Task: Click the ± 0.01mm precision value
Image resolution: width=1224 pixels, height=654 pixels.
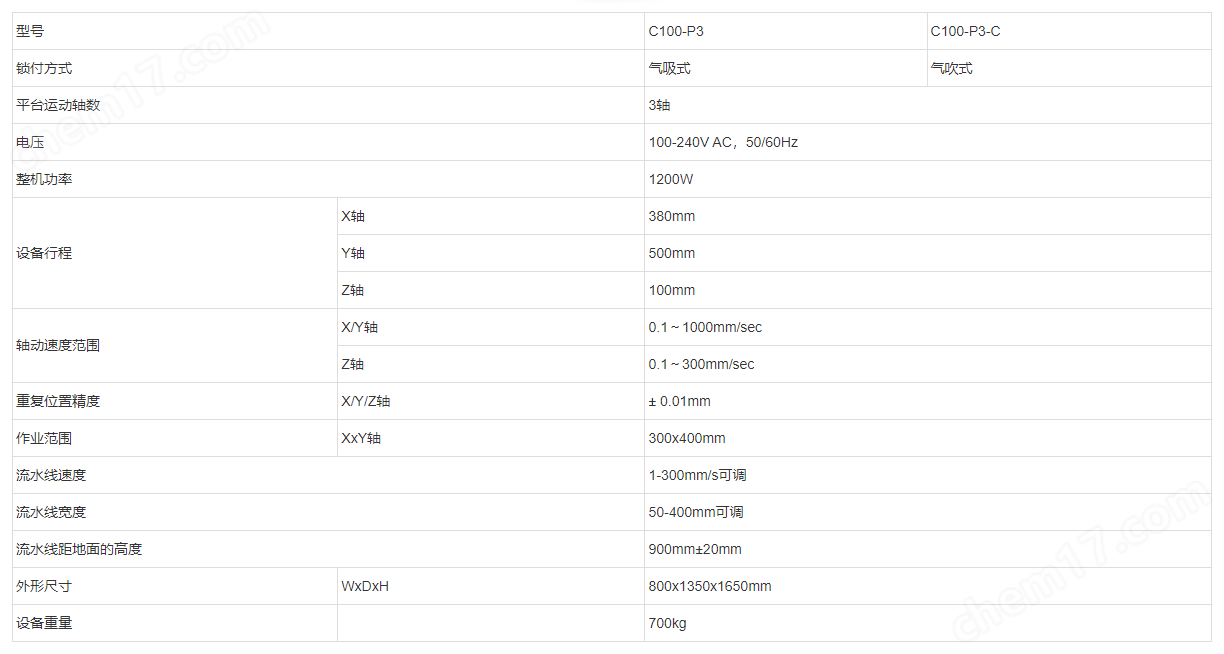Action: tap(680, 402)
